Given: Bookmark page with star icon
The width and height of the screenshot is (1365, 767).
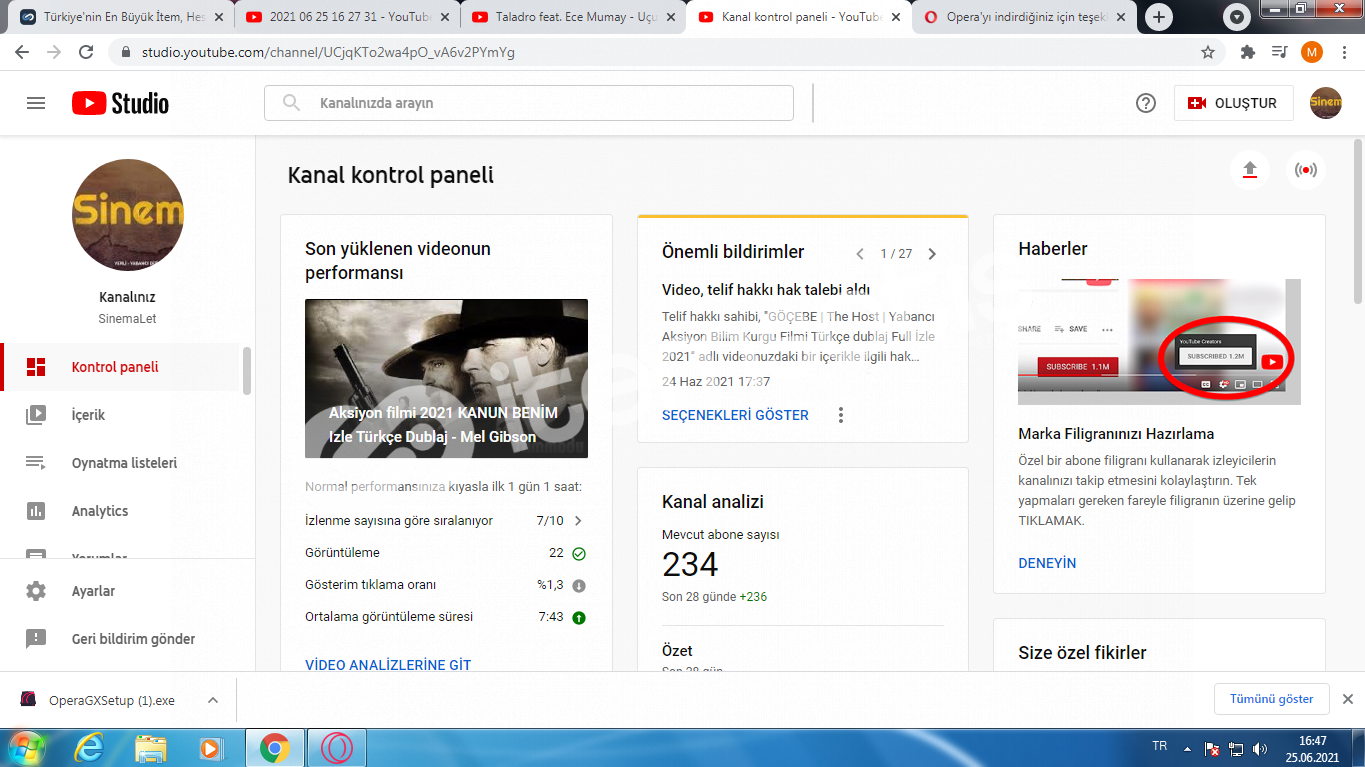Looking at the screenshot, I should [x=1208, y=52].
